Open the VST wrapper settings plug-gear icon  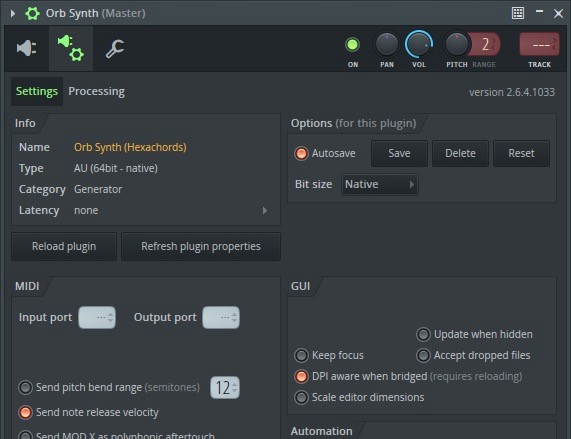coord(71,48)
